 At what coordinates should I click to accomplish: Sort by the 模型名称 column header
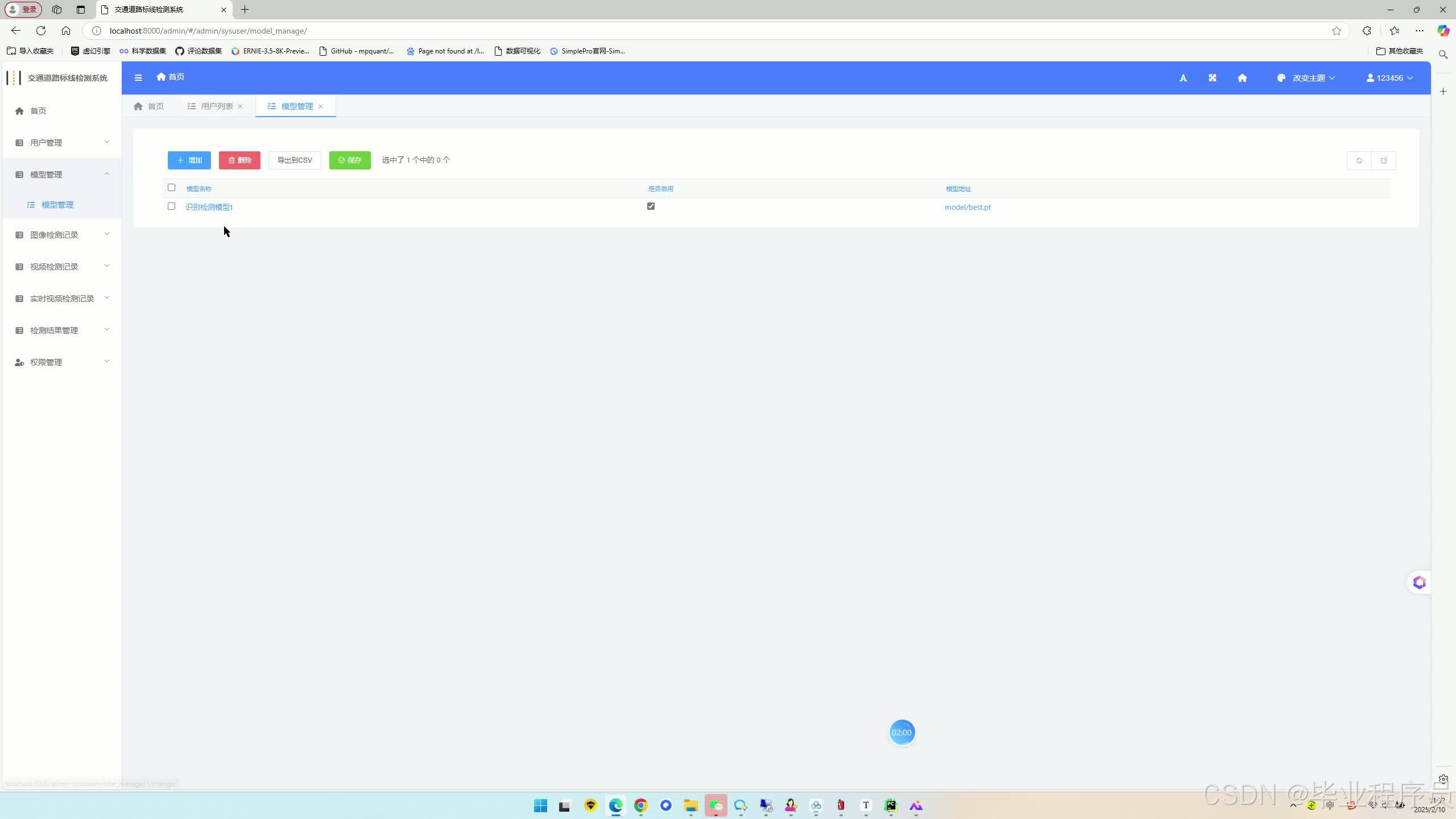coord(199,189)
